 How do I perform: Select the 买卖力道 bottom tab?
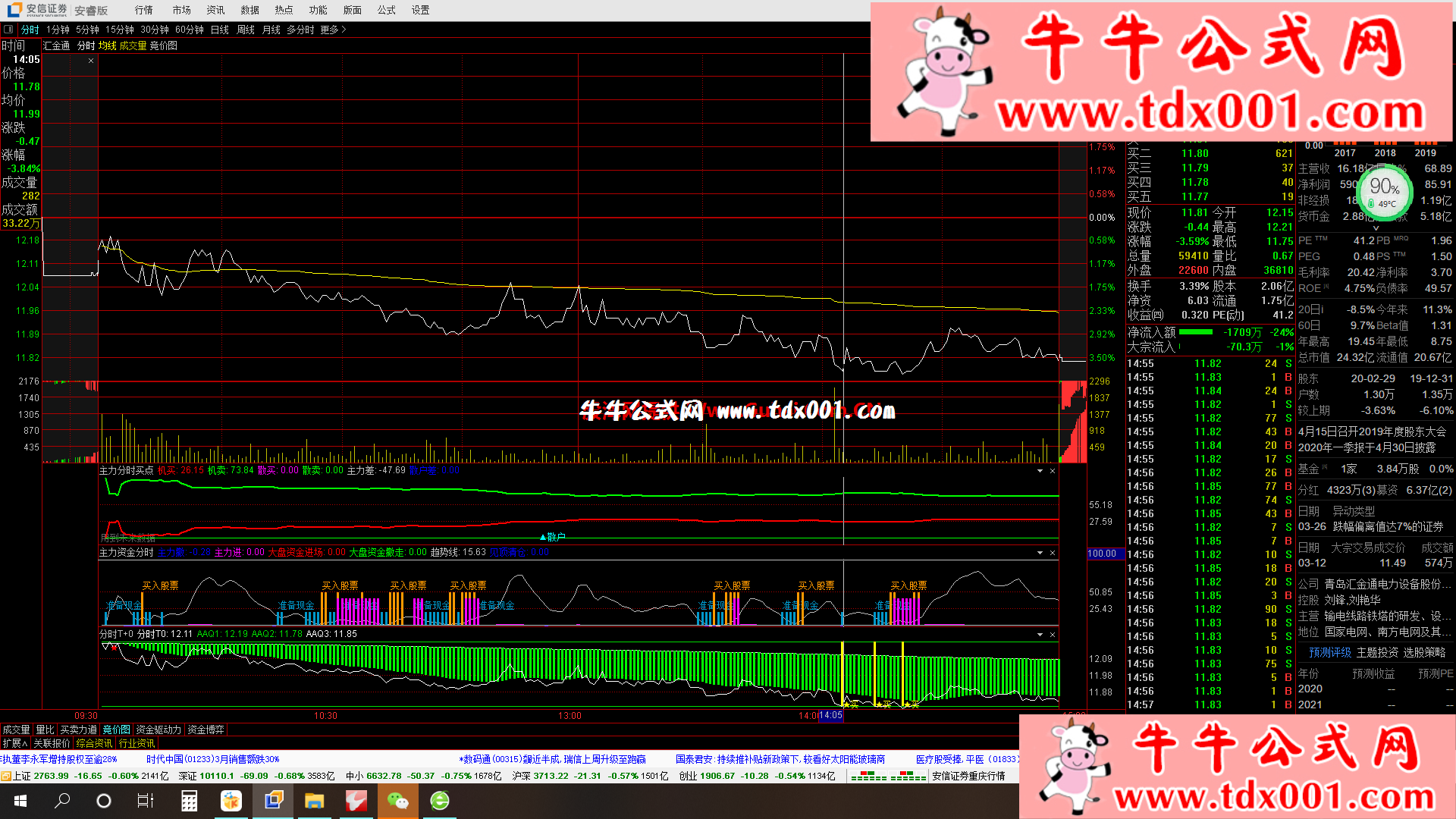click(x=79, y=730)
